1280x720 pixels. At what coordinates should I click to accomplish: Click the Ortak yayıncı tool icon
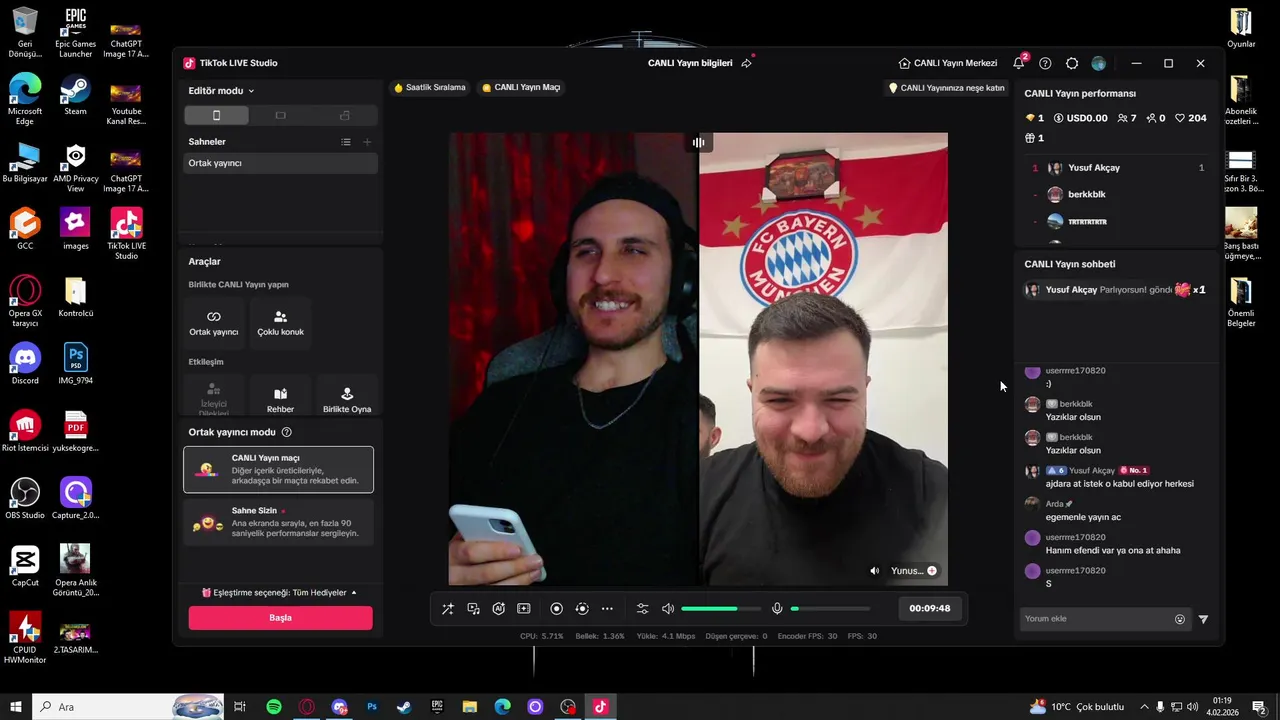coord(214,322)
